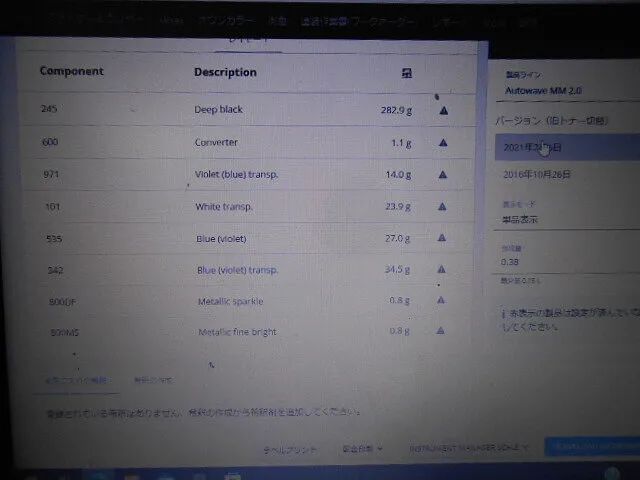Expand the dropdown next to the label print button
640x480 pixels.
tap(362, 448)
